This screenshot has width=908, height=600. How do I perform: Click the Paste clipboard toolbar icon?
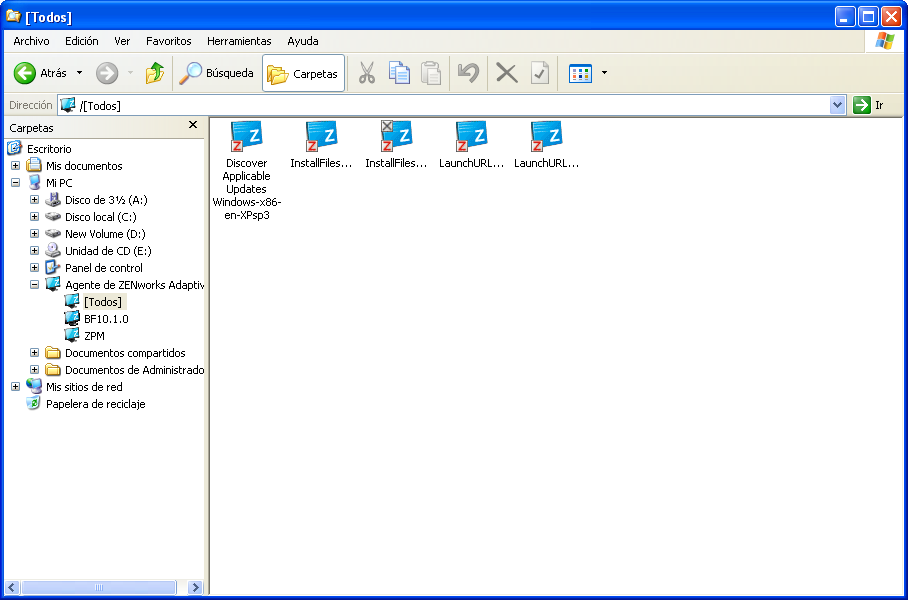pos(431,73)
